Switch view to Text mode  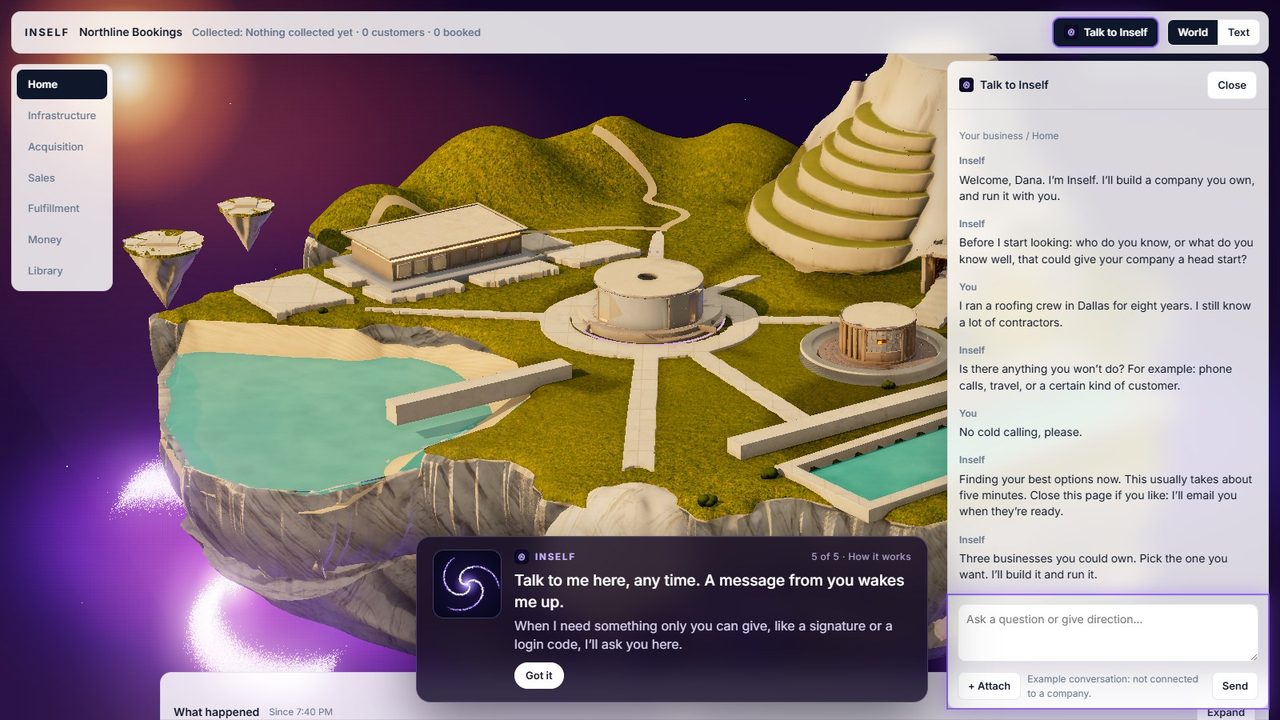(x=1239, y=32)
